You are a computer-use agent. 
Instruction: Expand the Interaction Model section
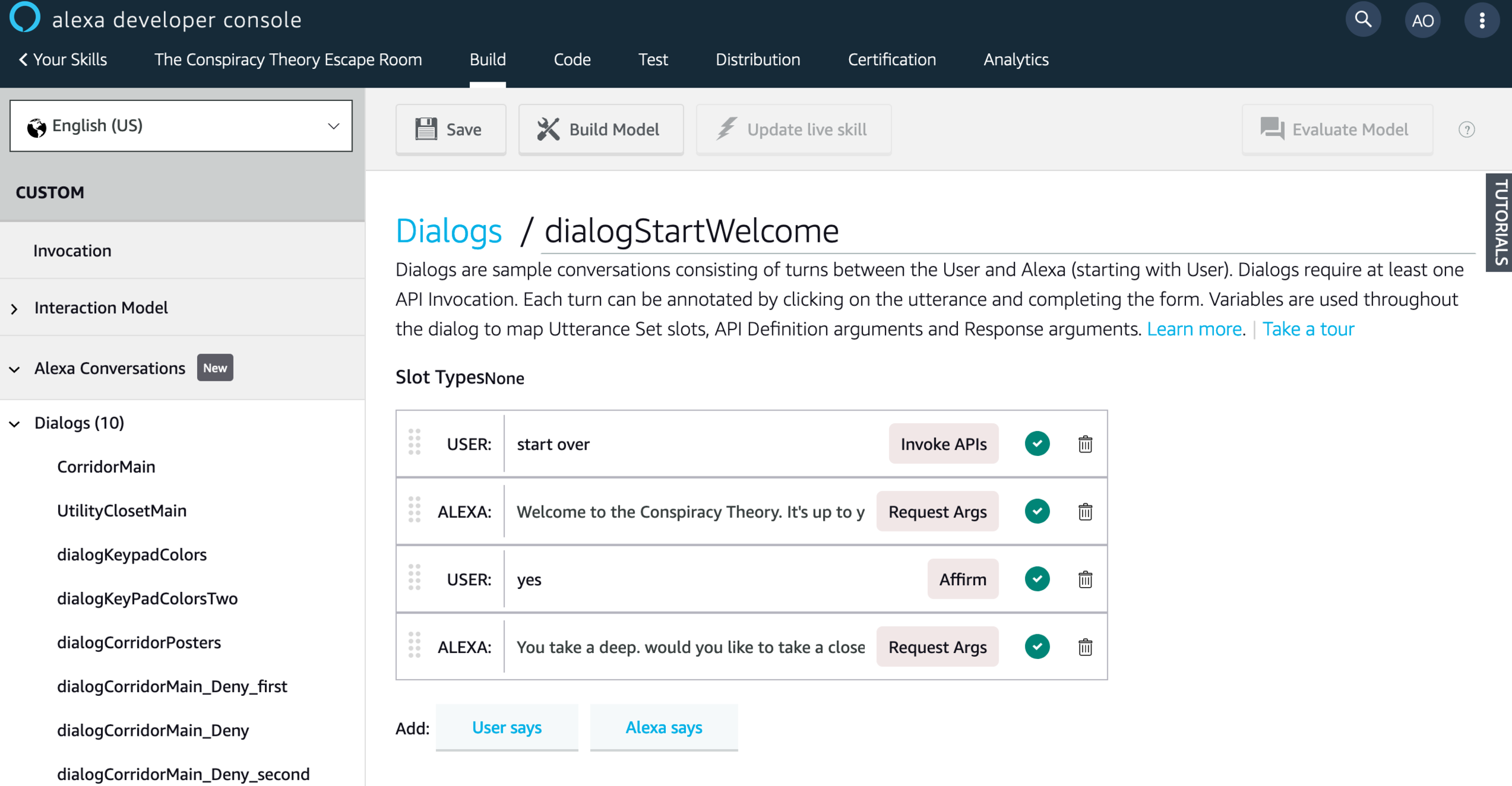pos(15,308)
